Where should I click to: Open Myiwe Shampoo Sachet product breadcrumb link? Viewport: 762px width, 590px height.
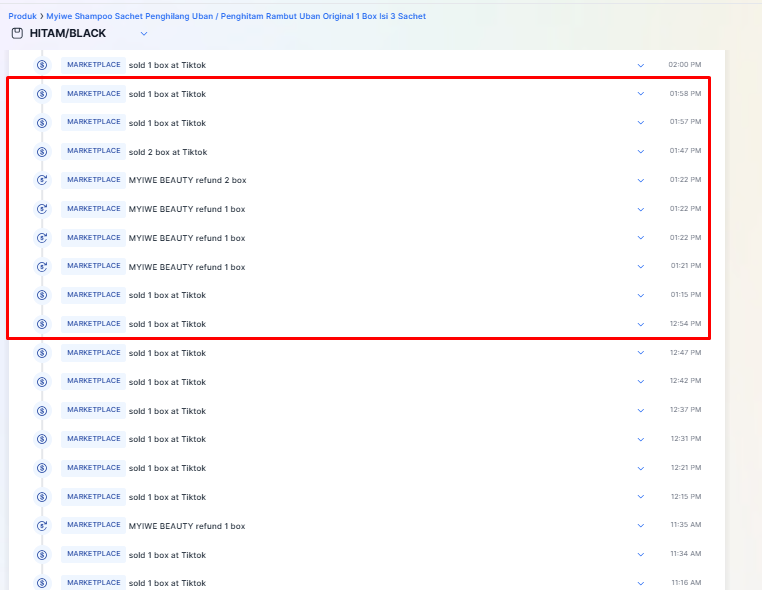pos(236,16)
